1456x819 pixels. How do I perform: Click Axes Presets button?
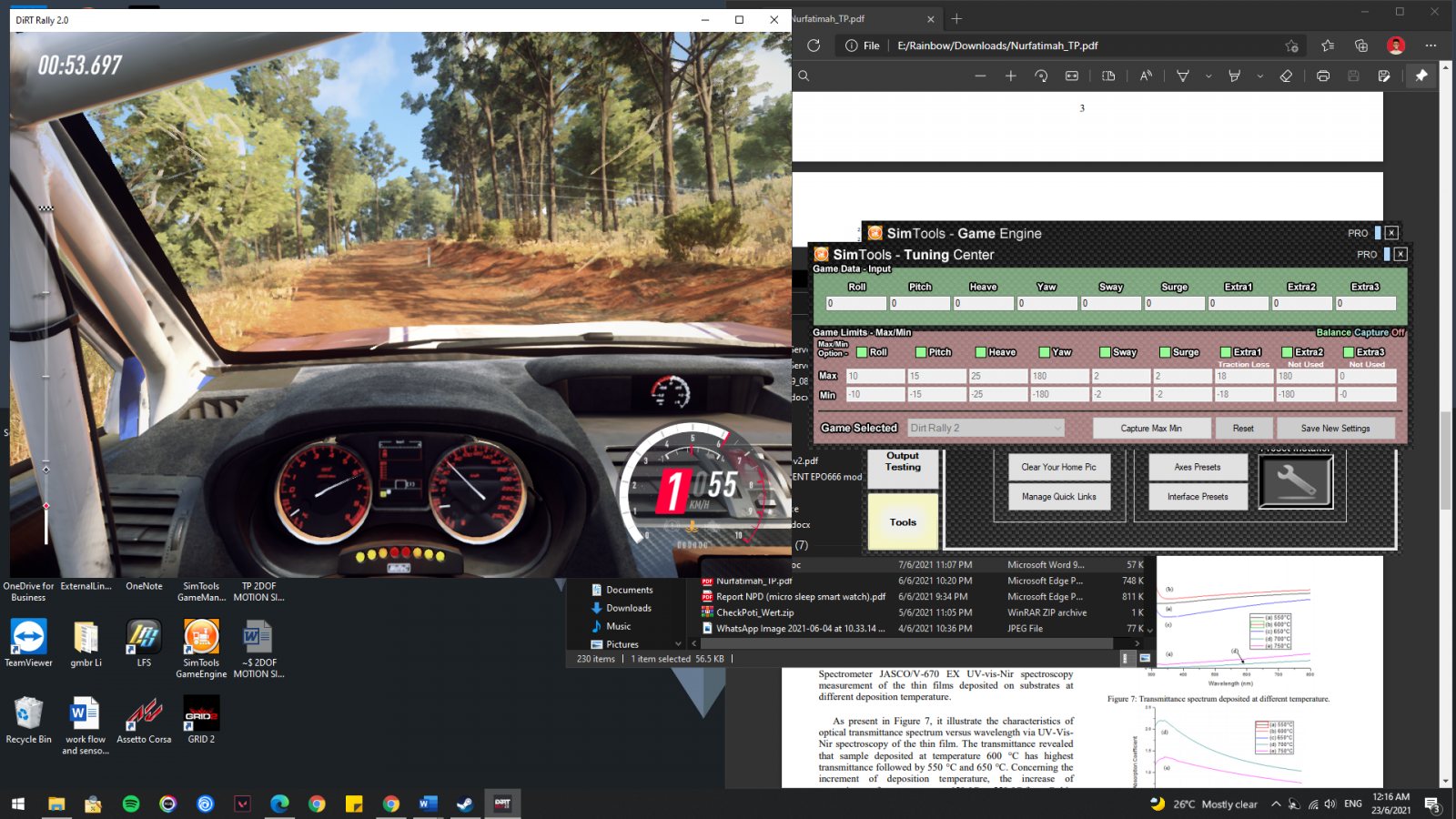coord(1198,467)
